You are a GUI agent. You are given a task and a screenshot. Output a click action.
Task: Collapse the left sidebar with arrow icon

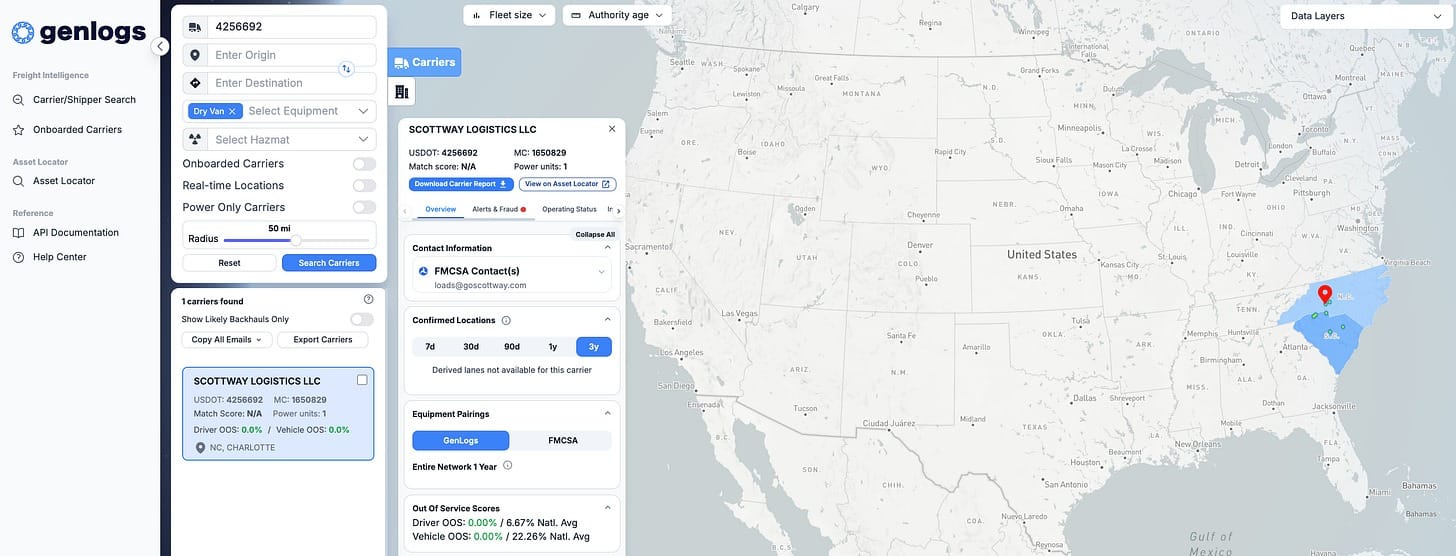(x=160, y=46)
